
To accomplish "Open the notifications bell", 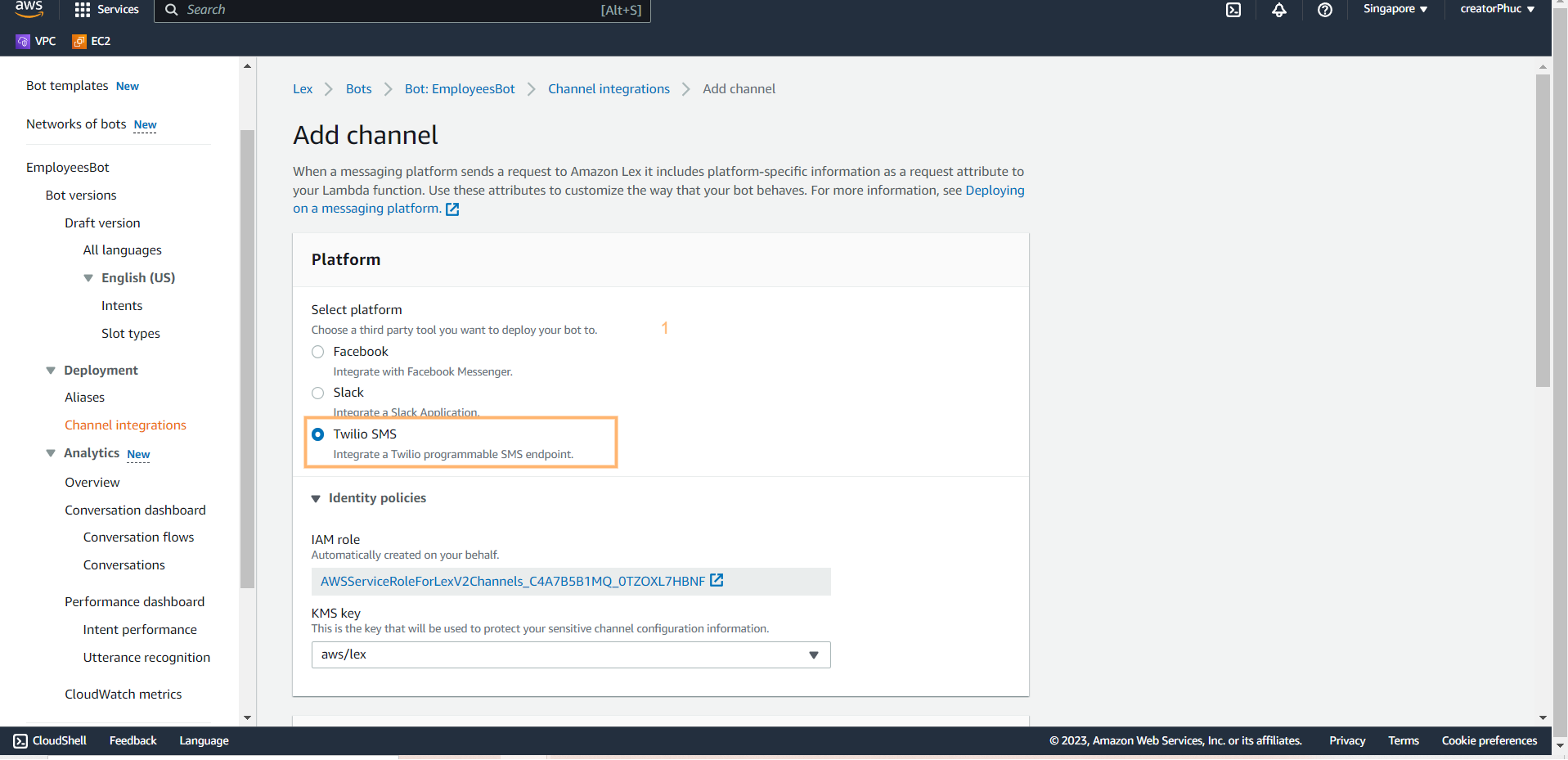I will pyautogui.click(x=1279, y=10).
